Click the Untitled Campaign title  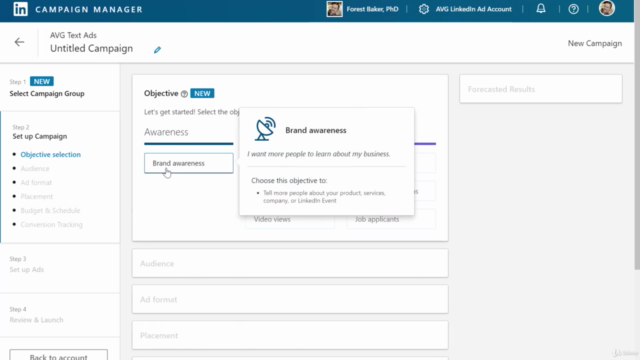pyautogui.click(x=91, y=48)
